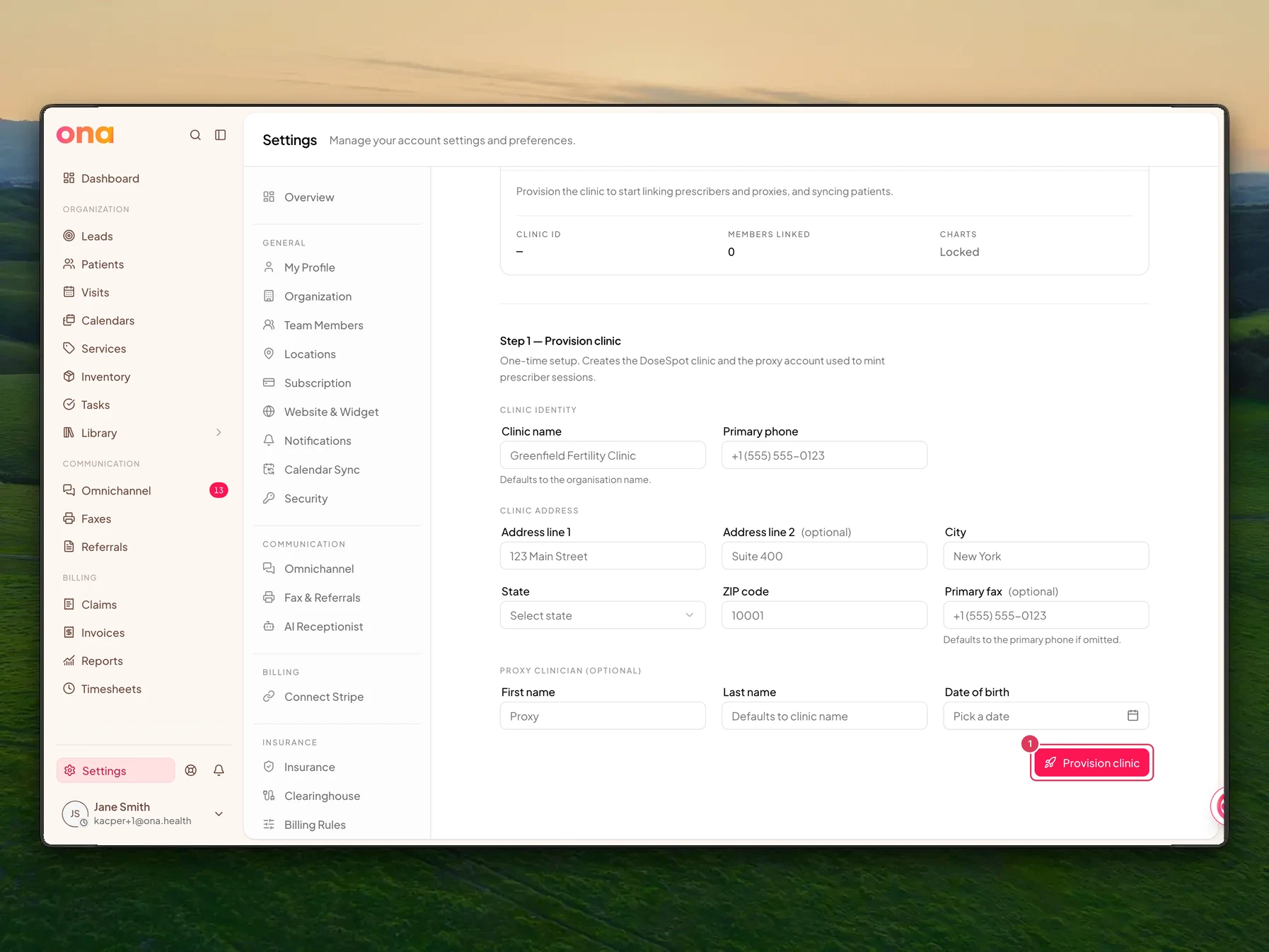Image resolution: width=1269 pixels, height=952 pixels.
Task: Open Billing Rules settings
Action: click(x=315, y=825)
